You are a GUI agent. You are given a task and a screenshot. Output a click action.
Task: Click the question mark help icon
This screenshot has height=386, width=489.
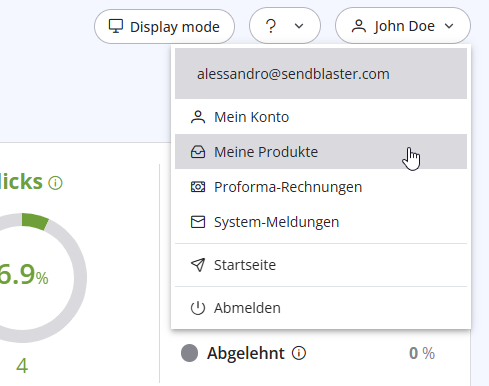(271, 26)
